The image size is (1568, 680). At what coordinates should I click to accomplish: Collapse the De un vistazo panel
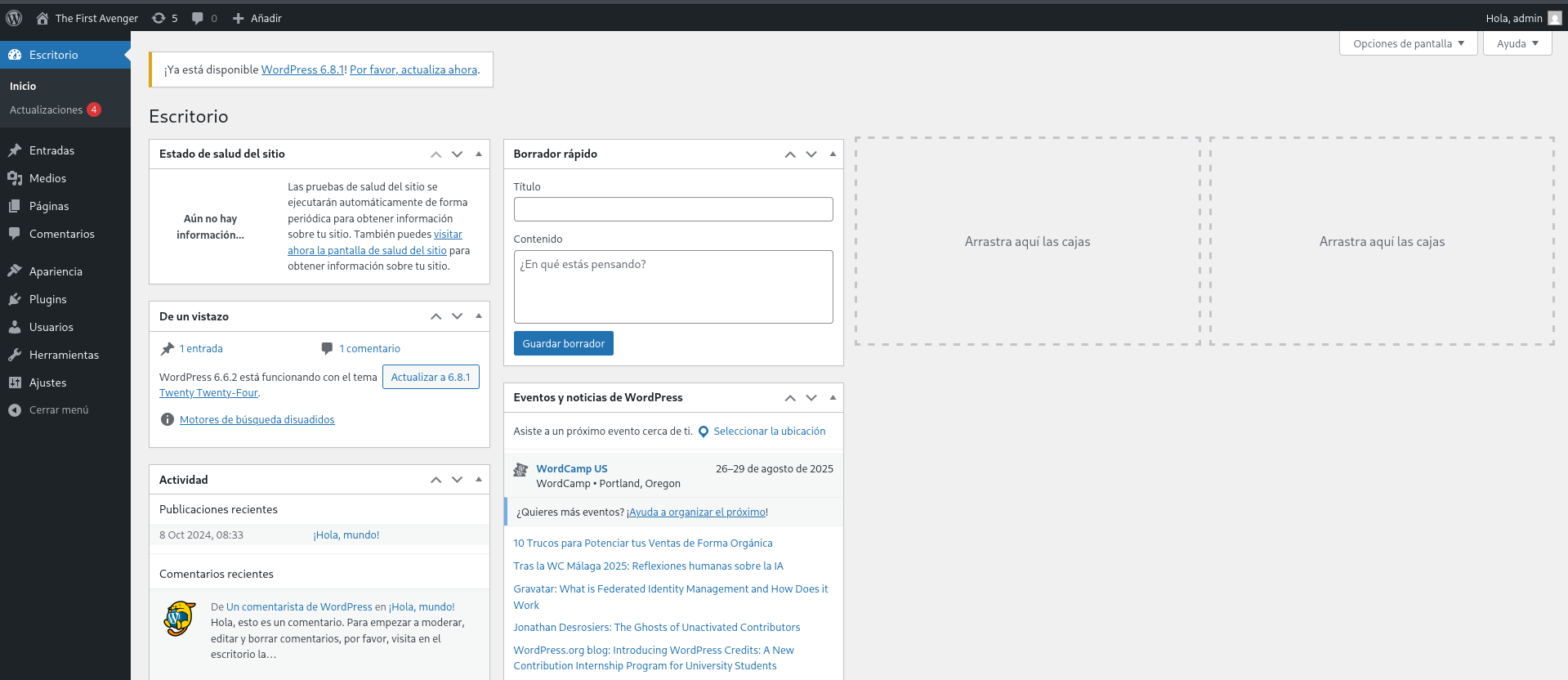coord(479,316)
